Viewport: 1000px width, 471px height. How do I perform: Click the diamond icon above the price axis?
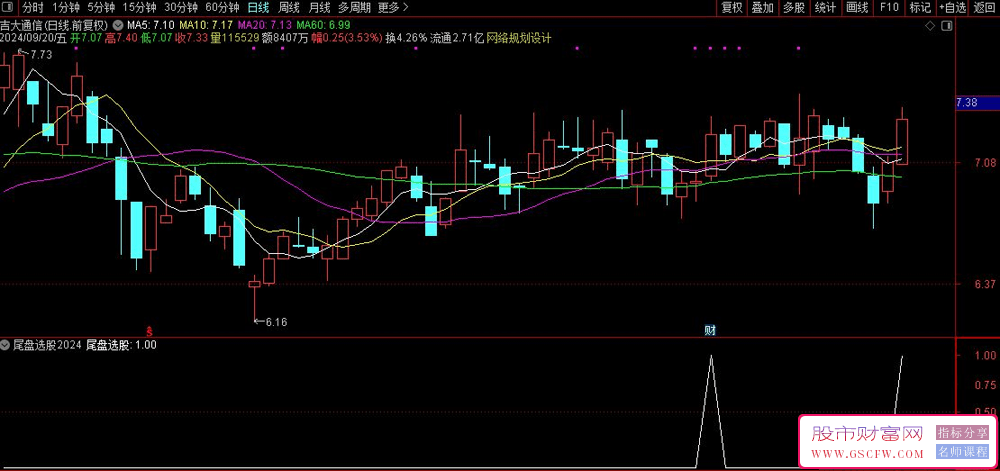(931, 24)
